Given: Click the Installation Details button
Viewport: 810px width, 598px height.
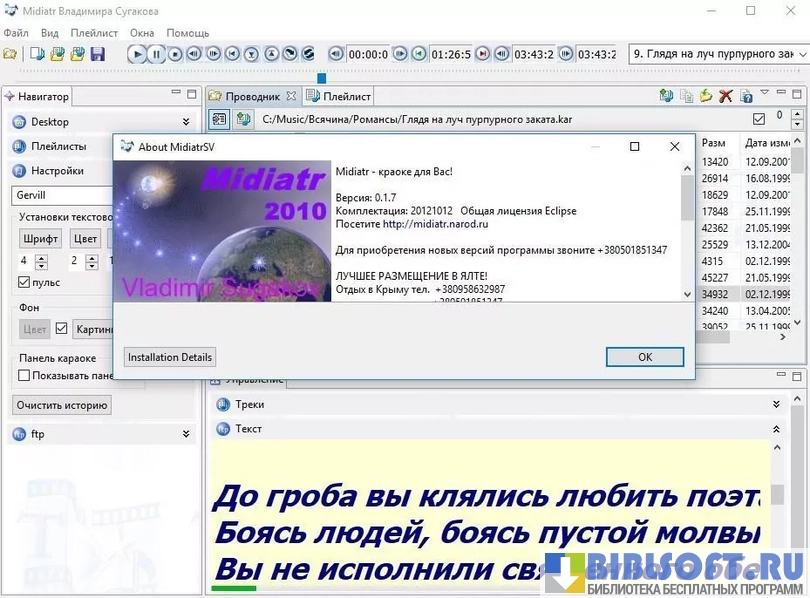Looking at the screenshot, I should [x=170, y=357].
